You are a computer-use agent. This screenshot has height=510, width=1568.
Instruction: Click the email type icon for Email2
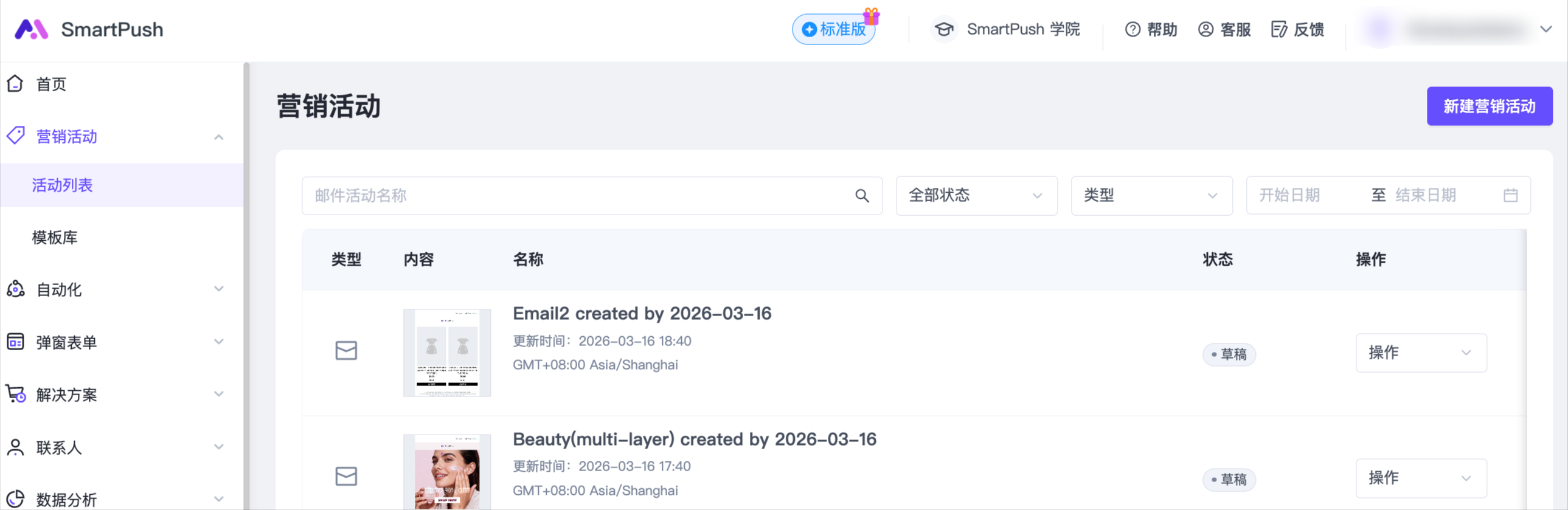pyautogui.click(x=346, y=351)
